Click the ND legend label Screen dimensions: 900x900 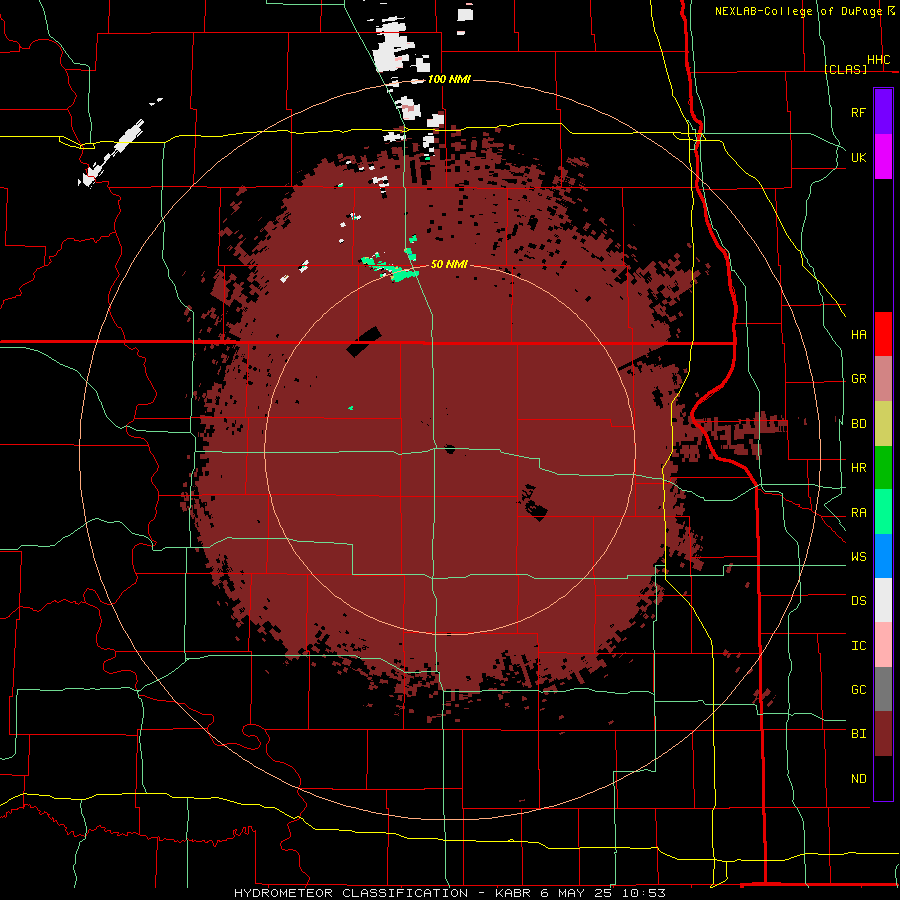(x=858, y=779)
